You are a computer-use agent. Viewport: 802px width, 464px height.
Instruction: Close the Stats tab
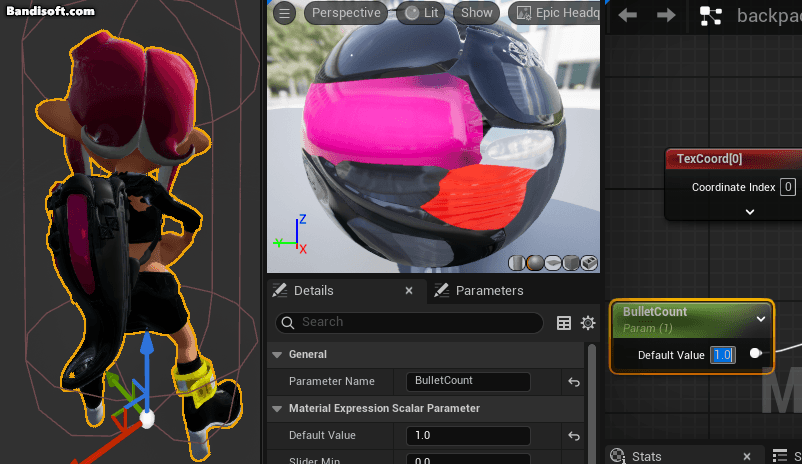point(747,456)
